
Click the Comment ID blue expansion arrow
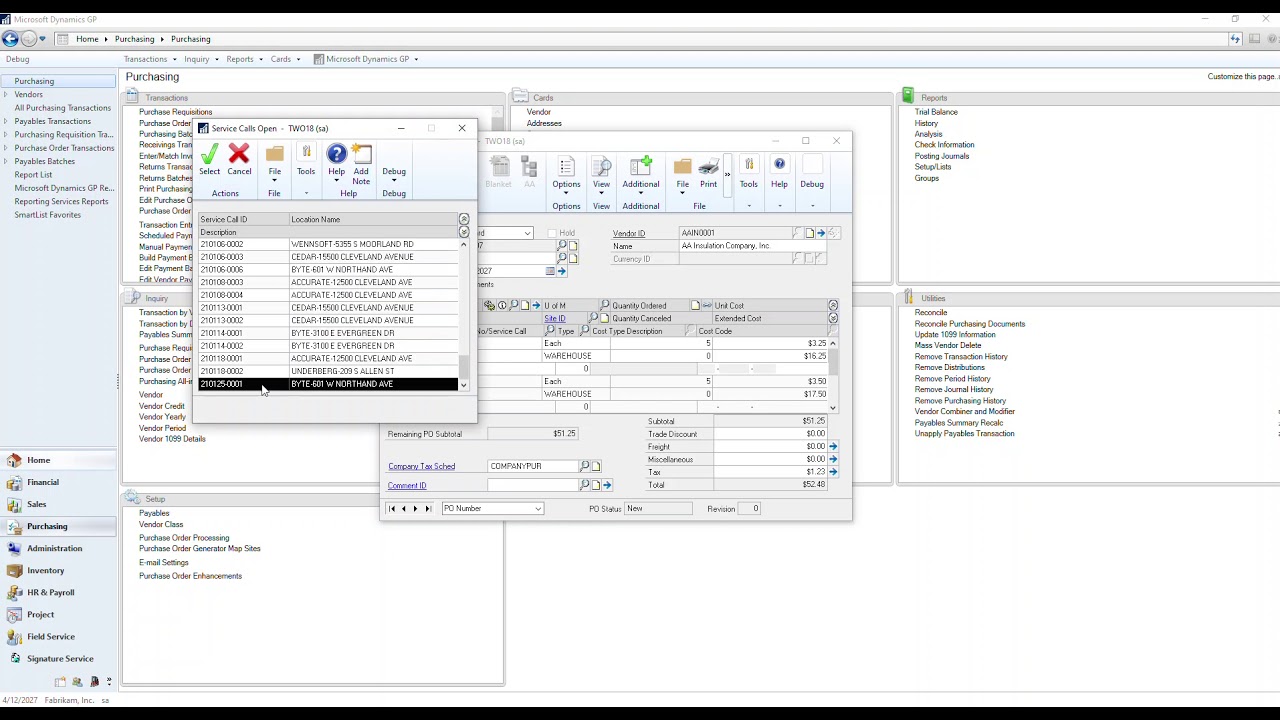[607, 485]
